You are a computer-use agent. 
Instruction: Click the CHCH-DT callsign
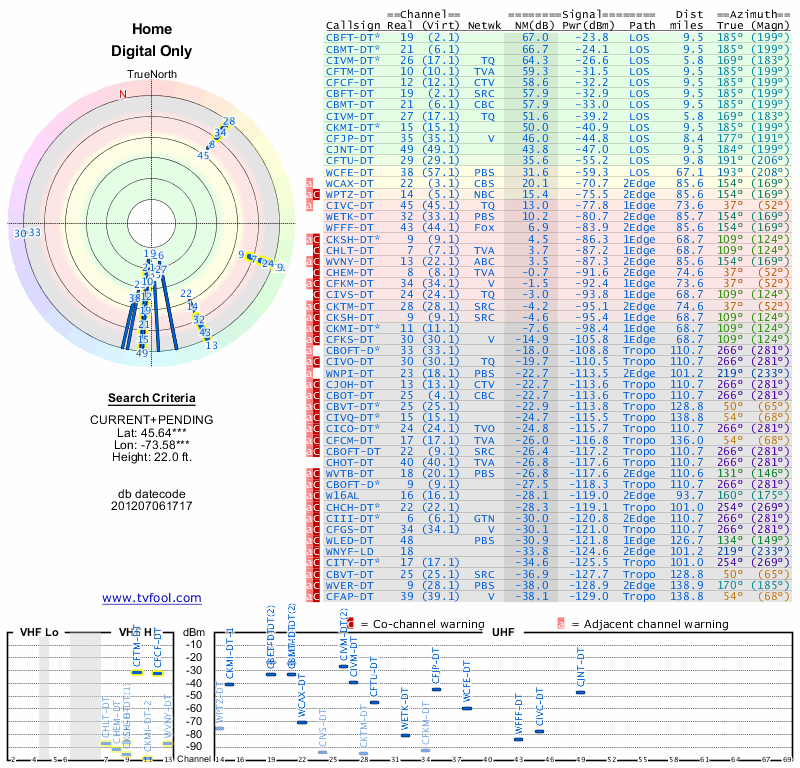pos(353,507)
